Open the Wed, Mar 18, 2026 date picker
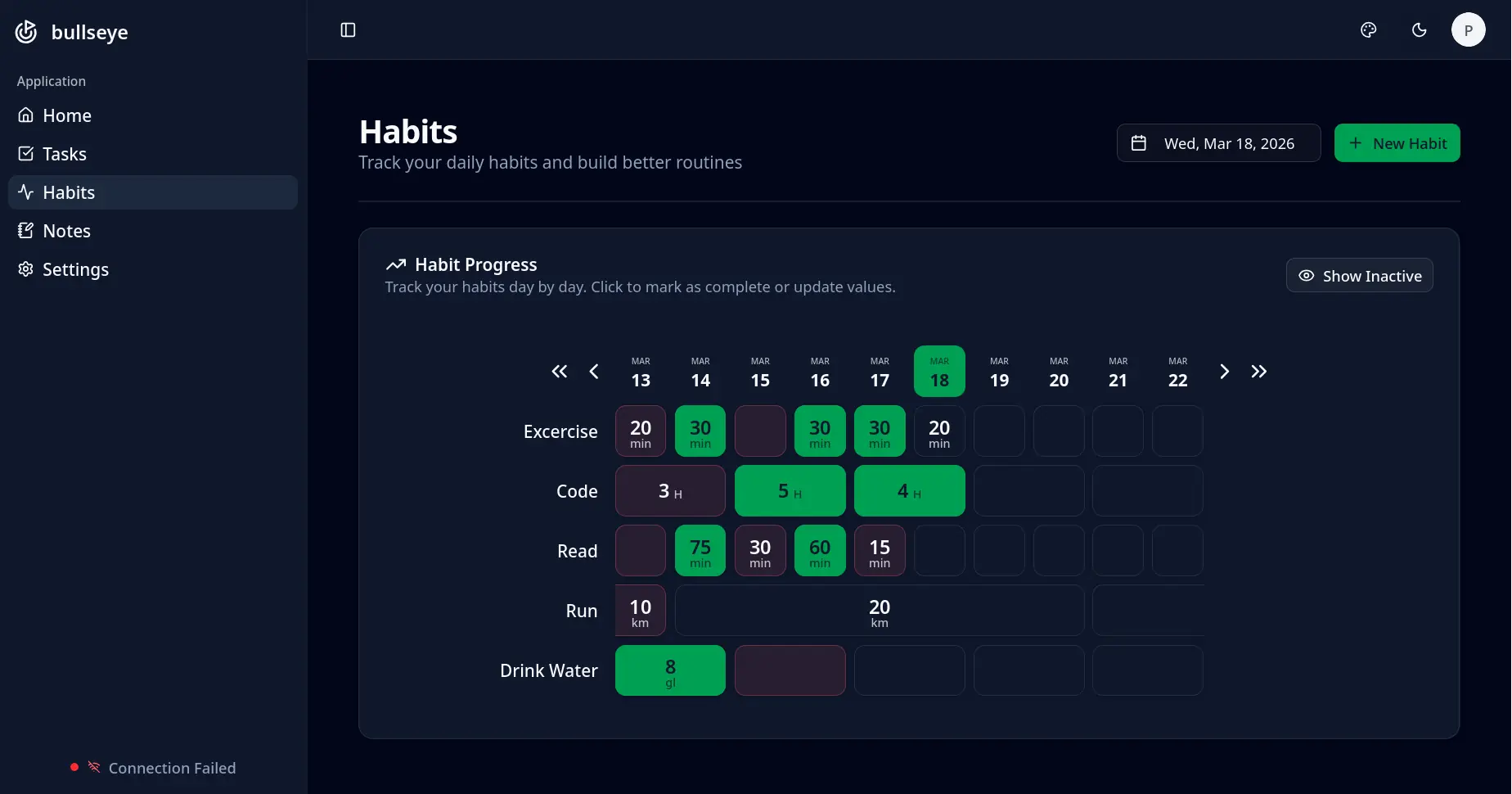The height and width of the screenshot is (794, 1512). [x=1219, y=143]
